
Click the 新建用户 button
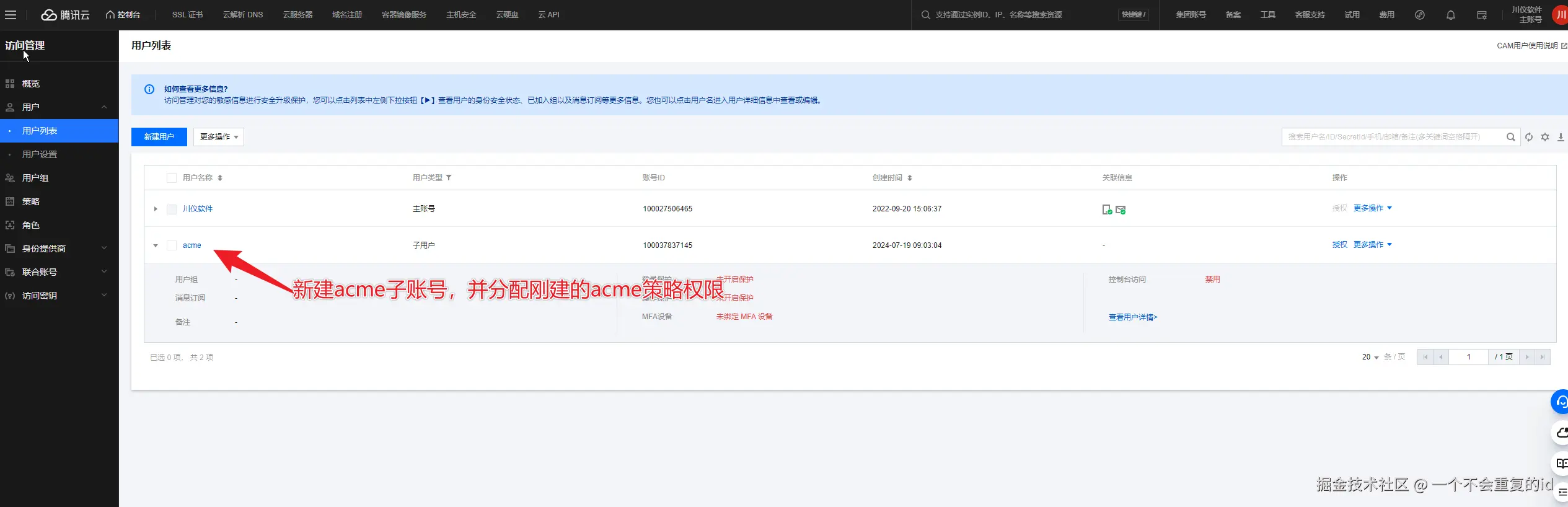[159, 137]
